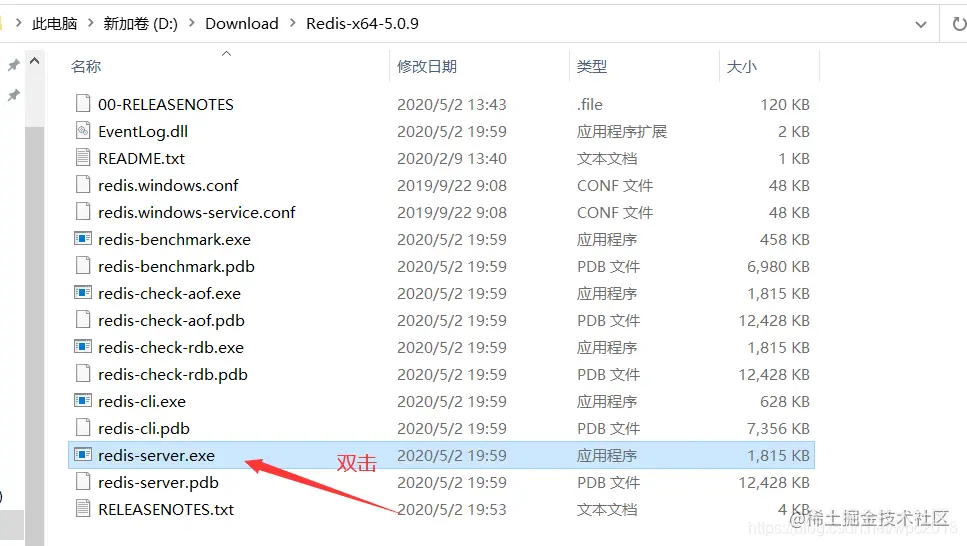The image size is (967, 546).
Task: Click the redis.windows.conf file icon
Action: click(83, 185)
